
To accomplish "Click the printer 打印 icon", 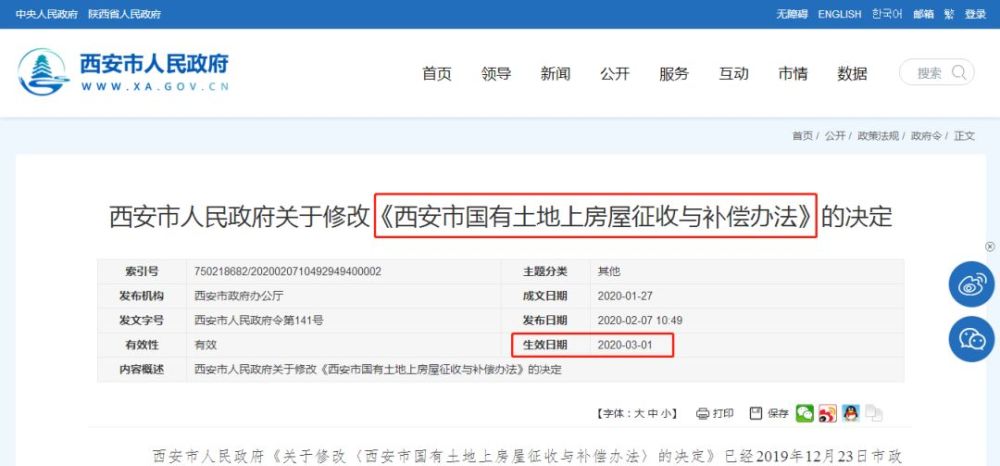I will point(702,414).
